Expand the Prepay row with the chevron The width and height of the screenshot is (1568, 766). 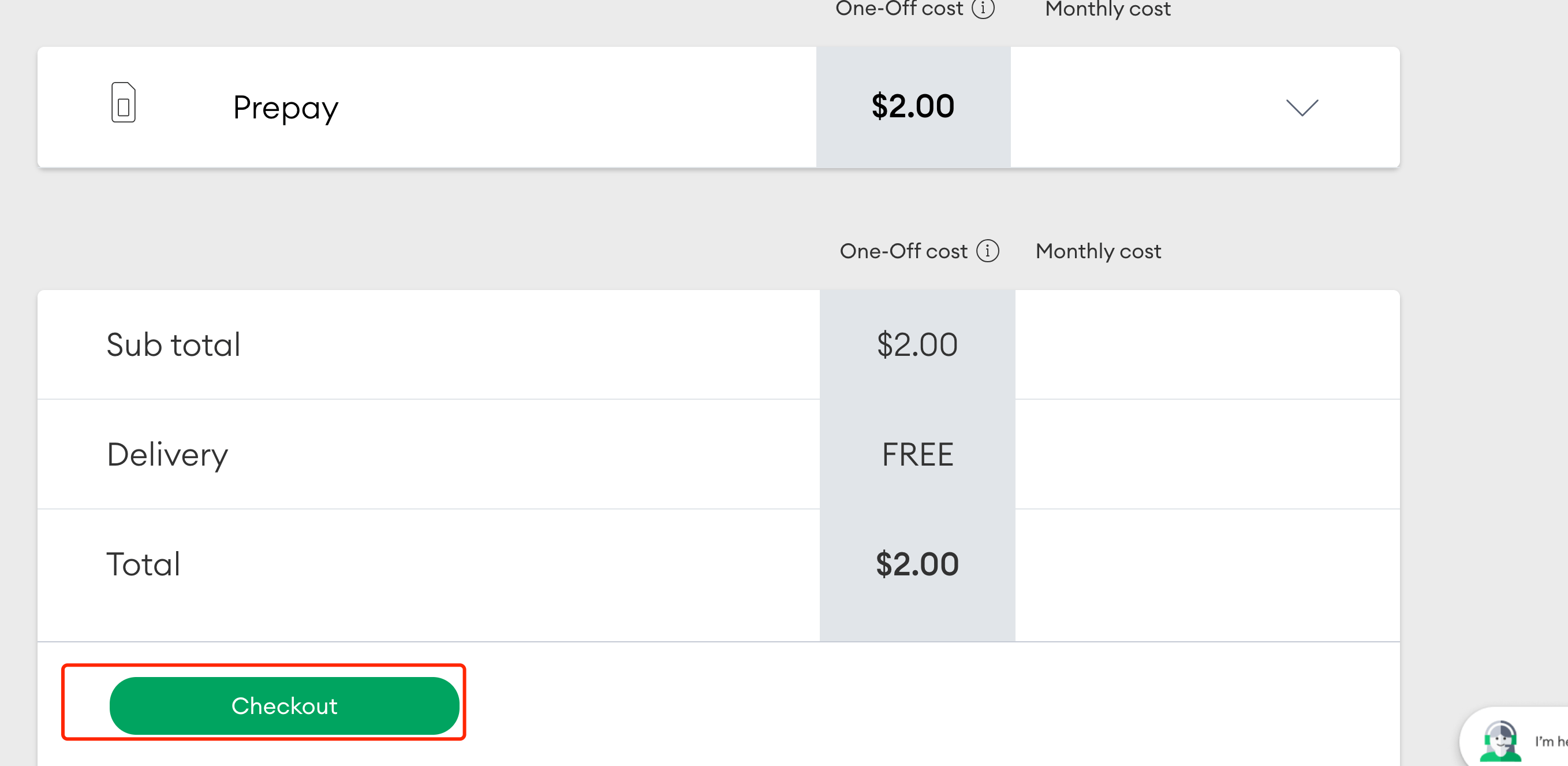(x=1301, y=108)
